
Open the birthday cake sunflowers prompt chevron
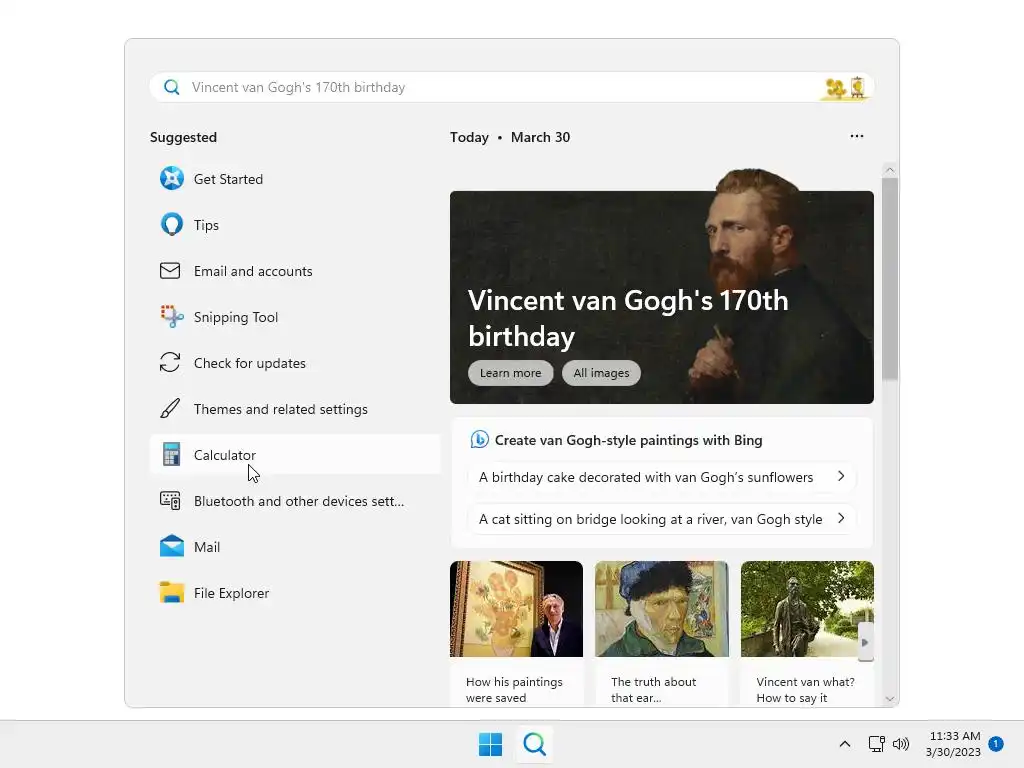tap(841, 477)
